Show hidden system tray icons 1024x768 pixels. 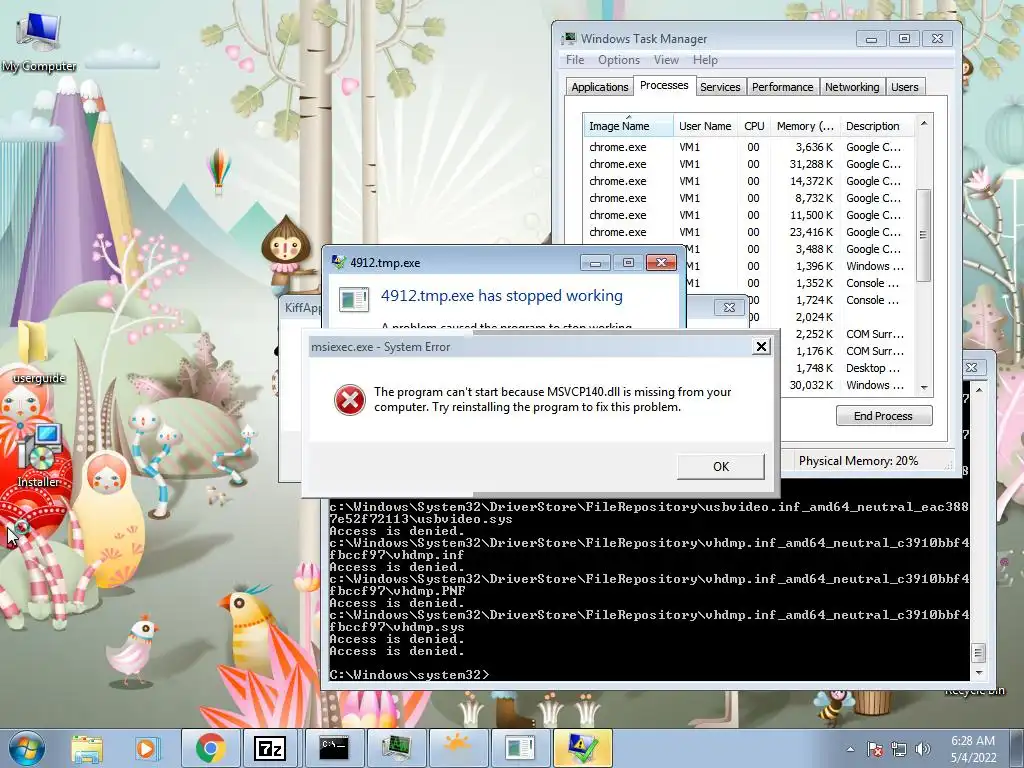[850, 749]
